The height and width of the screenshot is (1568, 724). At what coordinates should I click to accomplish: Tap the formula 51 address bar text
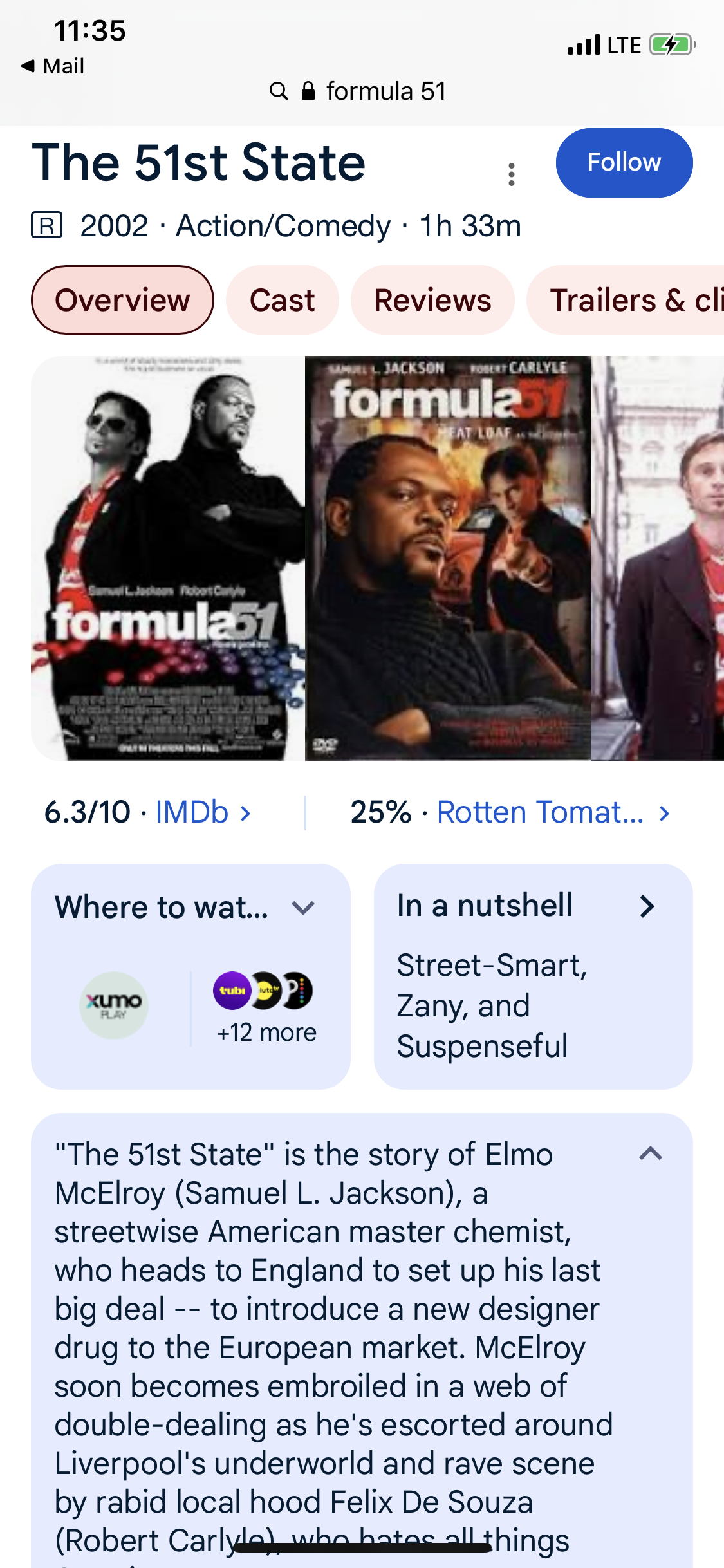click(x=385, y=91)
